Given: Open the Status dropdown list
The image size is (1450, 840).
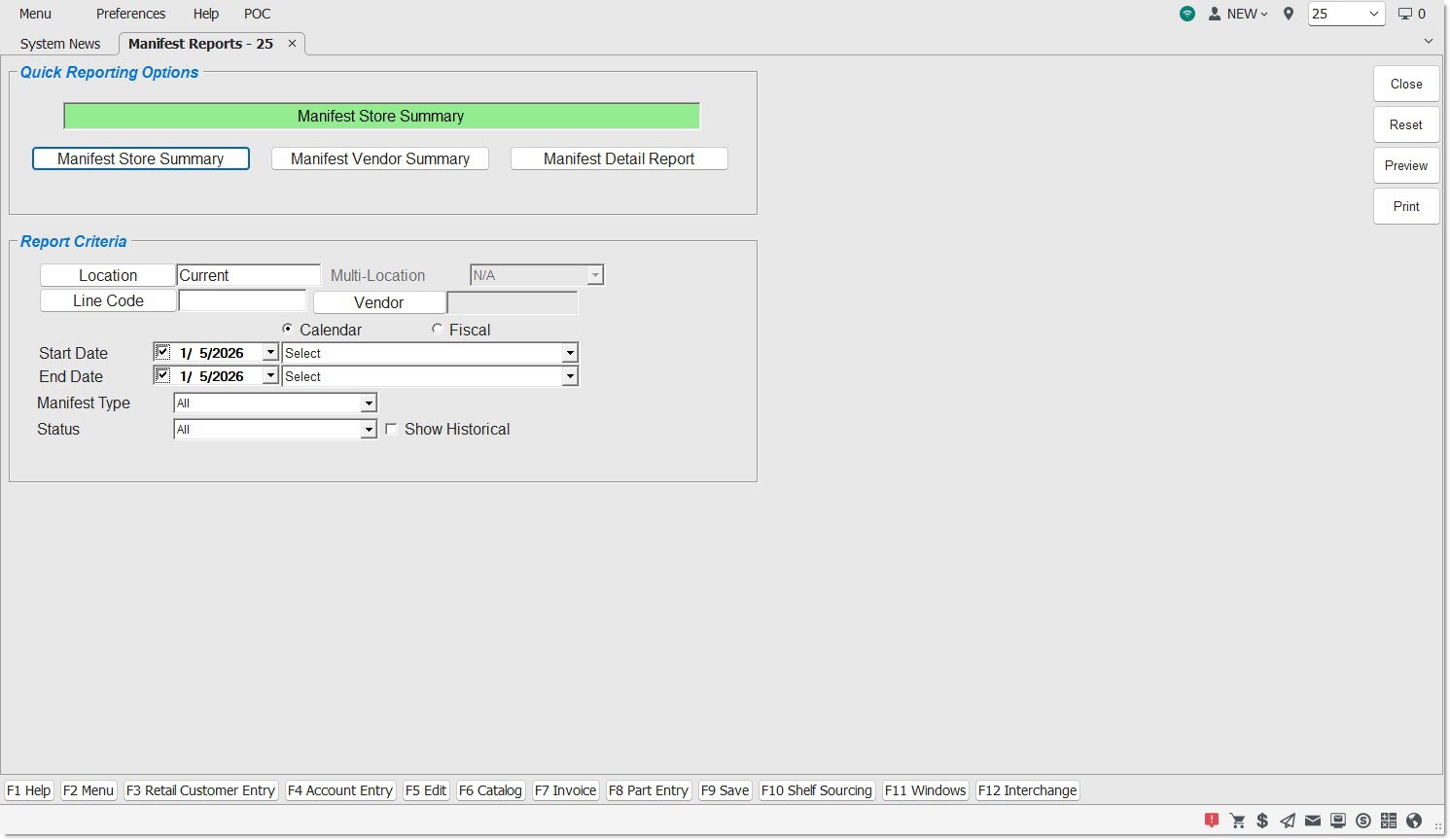Looking at the screenshot, I should [369, 430].
